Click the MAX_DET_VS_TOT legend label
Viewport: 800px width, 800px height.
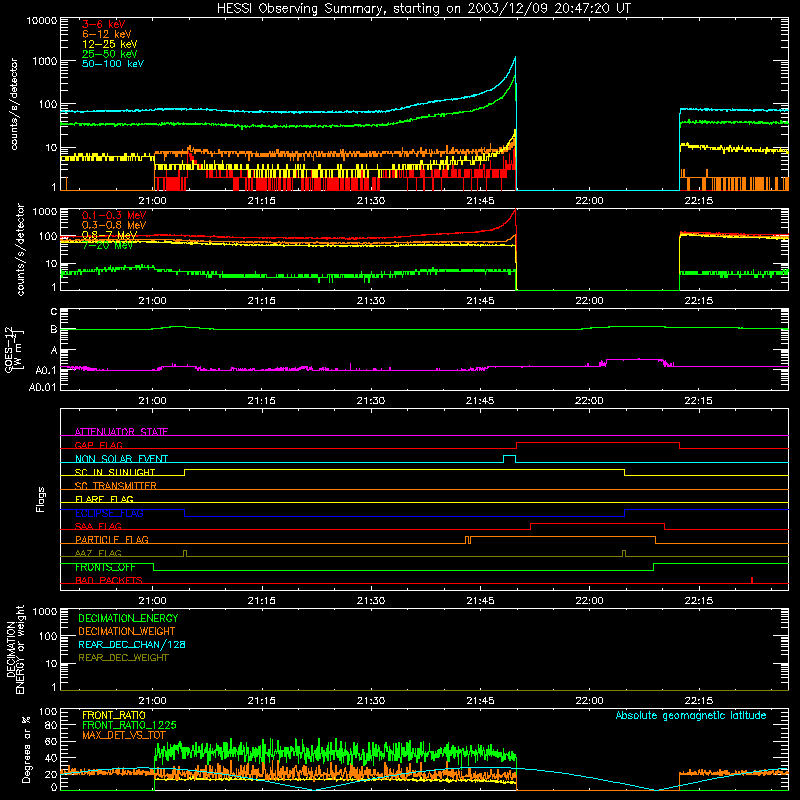tap(124, 735)
